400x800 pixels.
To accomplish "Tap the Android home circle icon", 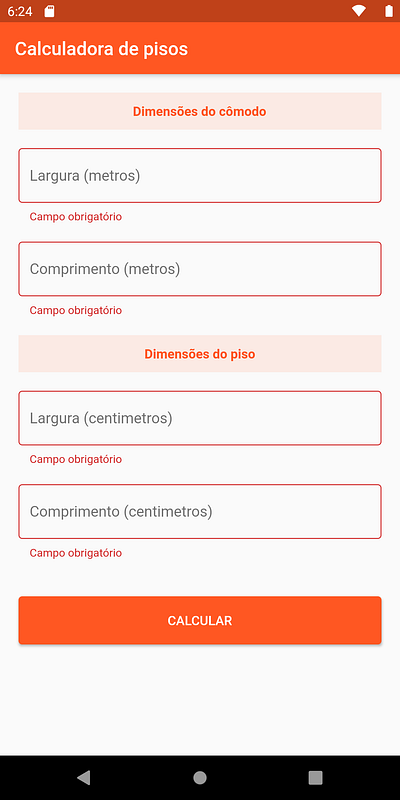I will coord(200,777).
